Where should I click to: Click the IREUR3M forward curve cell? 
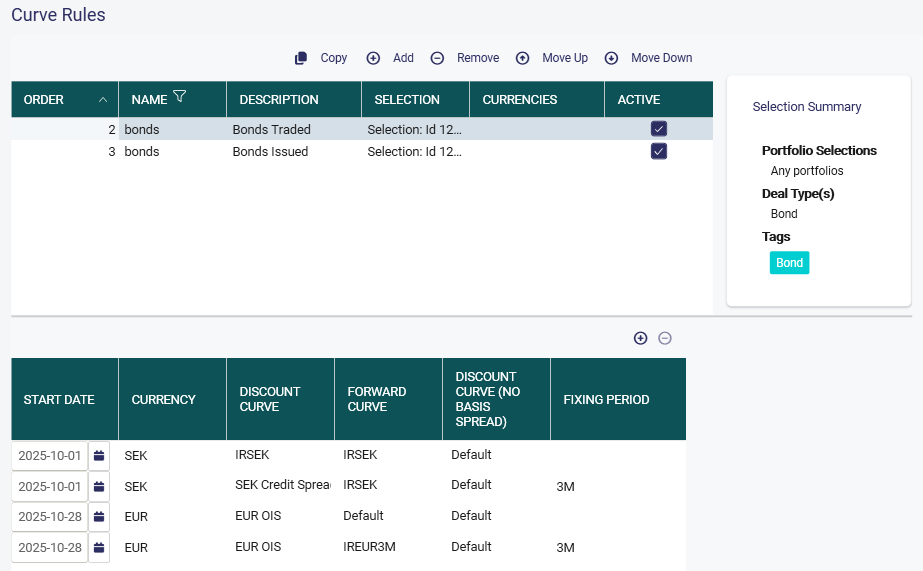pyautogui.click(x=367, y=547)
